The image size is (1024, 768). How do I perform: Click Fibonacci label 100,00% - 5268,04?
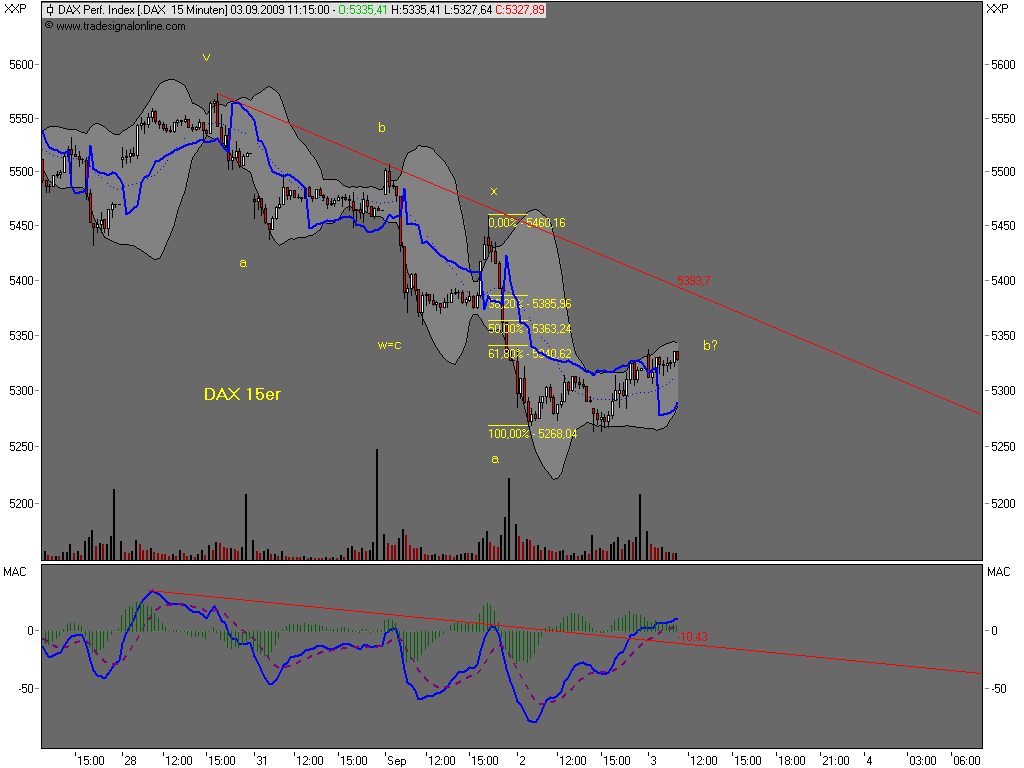pos(532,434)
